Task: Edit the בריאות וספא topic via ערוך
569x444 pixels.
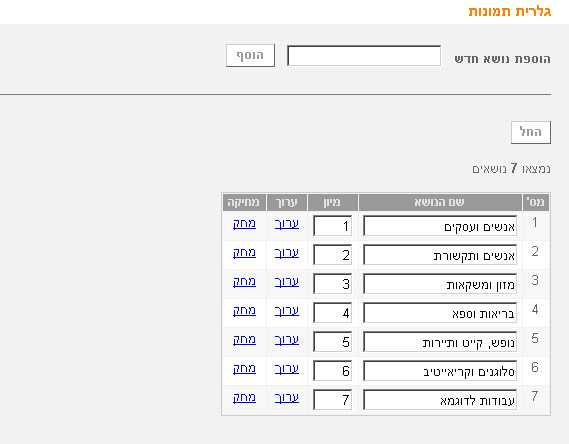Action: (x=287, y=311)
